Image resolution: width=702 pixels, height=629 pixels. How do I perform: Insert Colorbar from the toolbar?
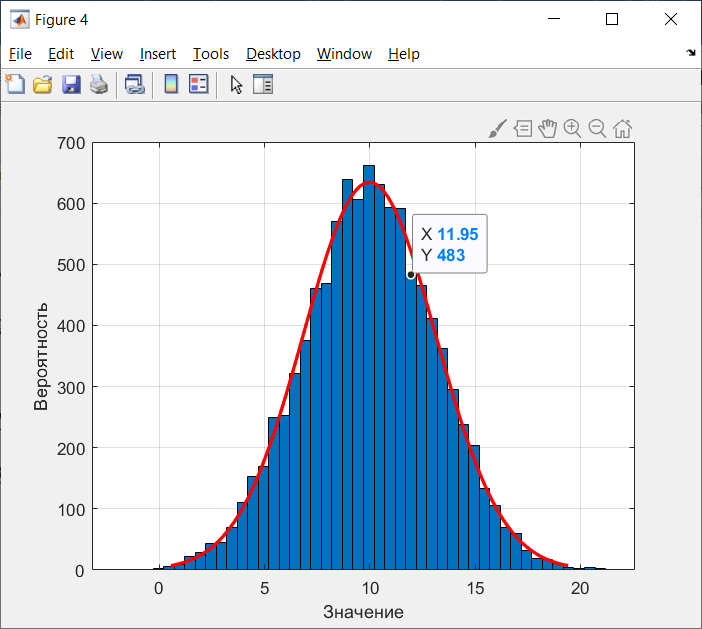[x=171, y=84]
